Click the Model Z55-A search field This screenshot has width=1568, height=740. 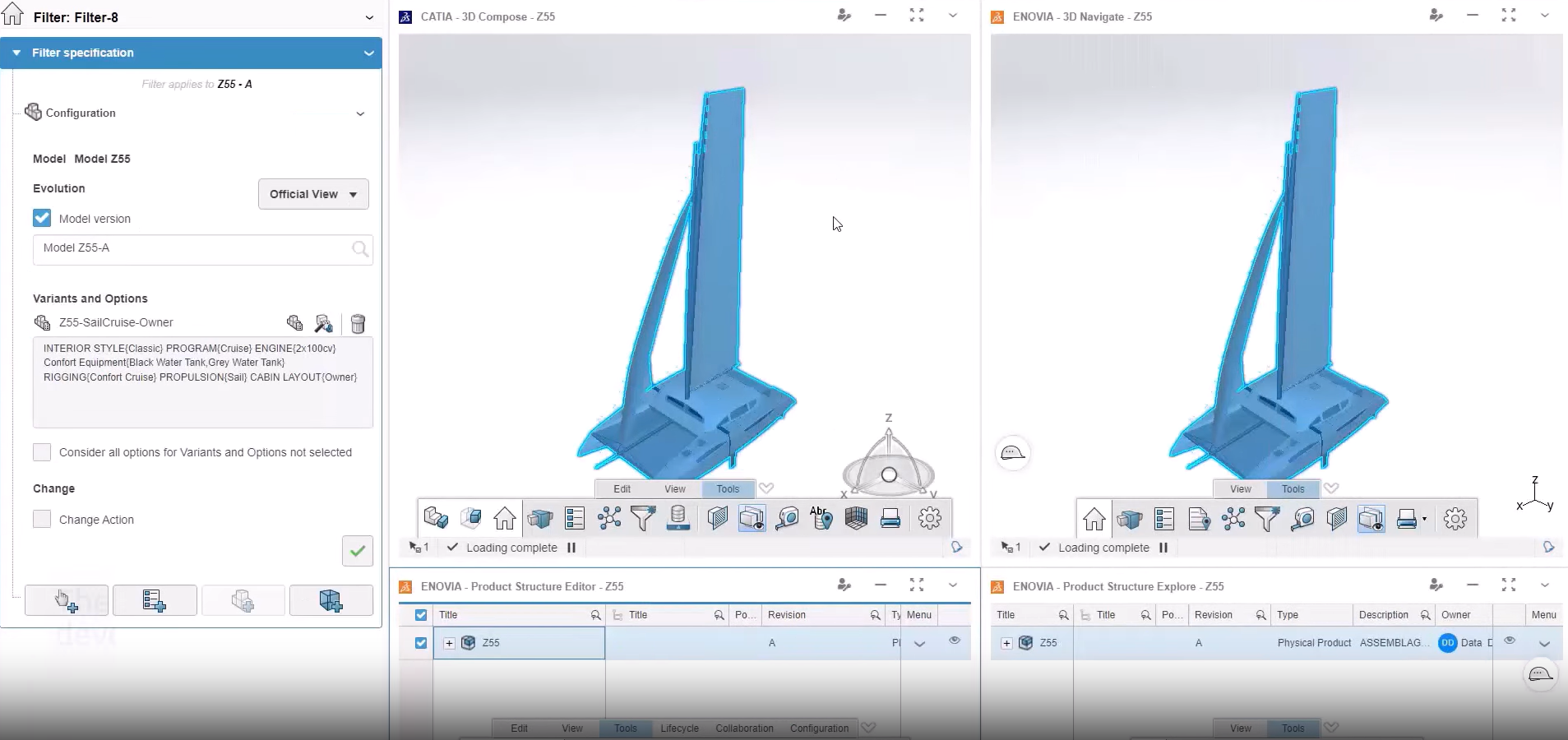coord(194,248)
